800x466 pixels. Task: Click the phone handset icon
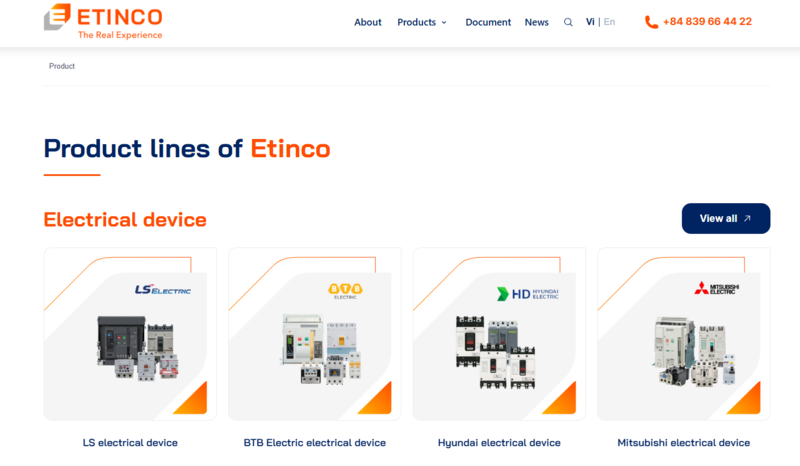[652, 22]
